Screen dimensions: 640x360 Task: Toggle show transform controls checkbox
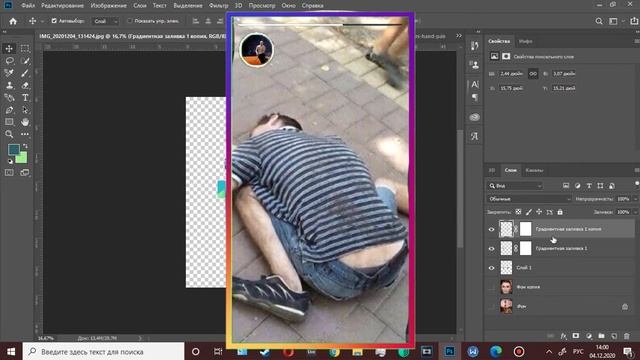[130, 21]
